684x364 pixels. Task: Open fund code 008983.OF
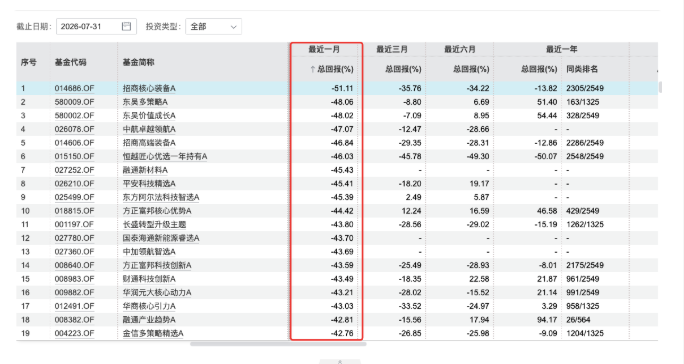pos(74,279)
